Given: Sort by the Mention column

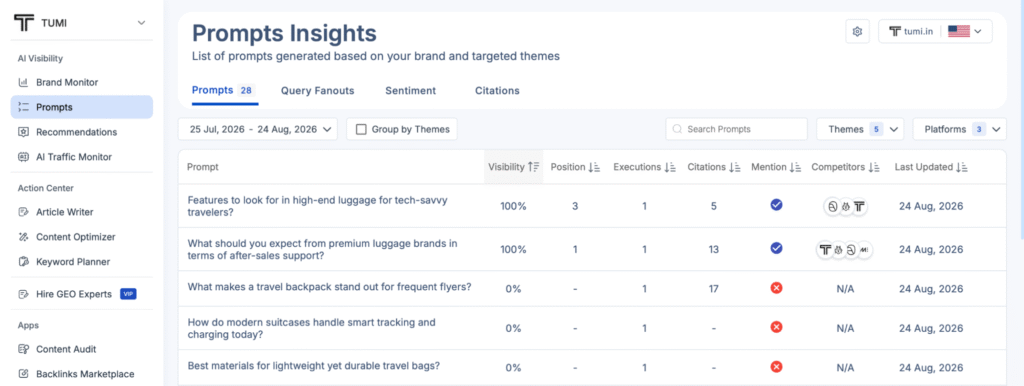Looking at the screenshot, I should point(776,167).
